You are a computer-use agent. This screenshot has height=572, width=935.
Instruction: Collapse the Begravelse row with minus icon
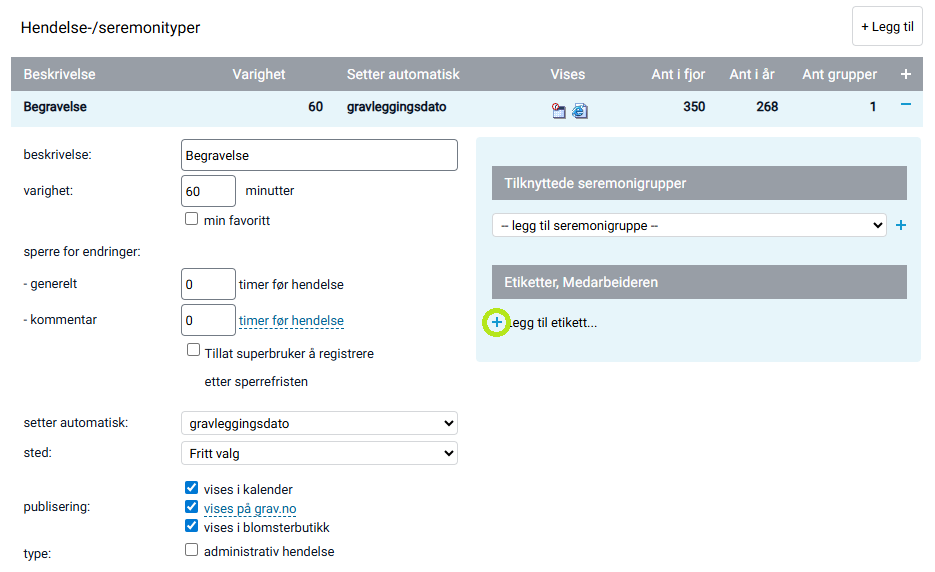(906, 104)
